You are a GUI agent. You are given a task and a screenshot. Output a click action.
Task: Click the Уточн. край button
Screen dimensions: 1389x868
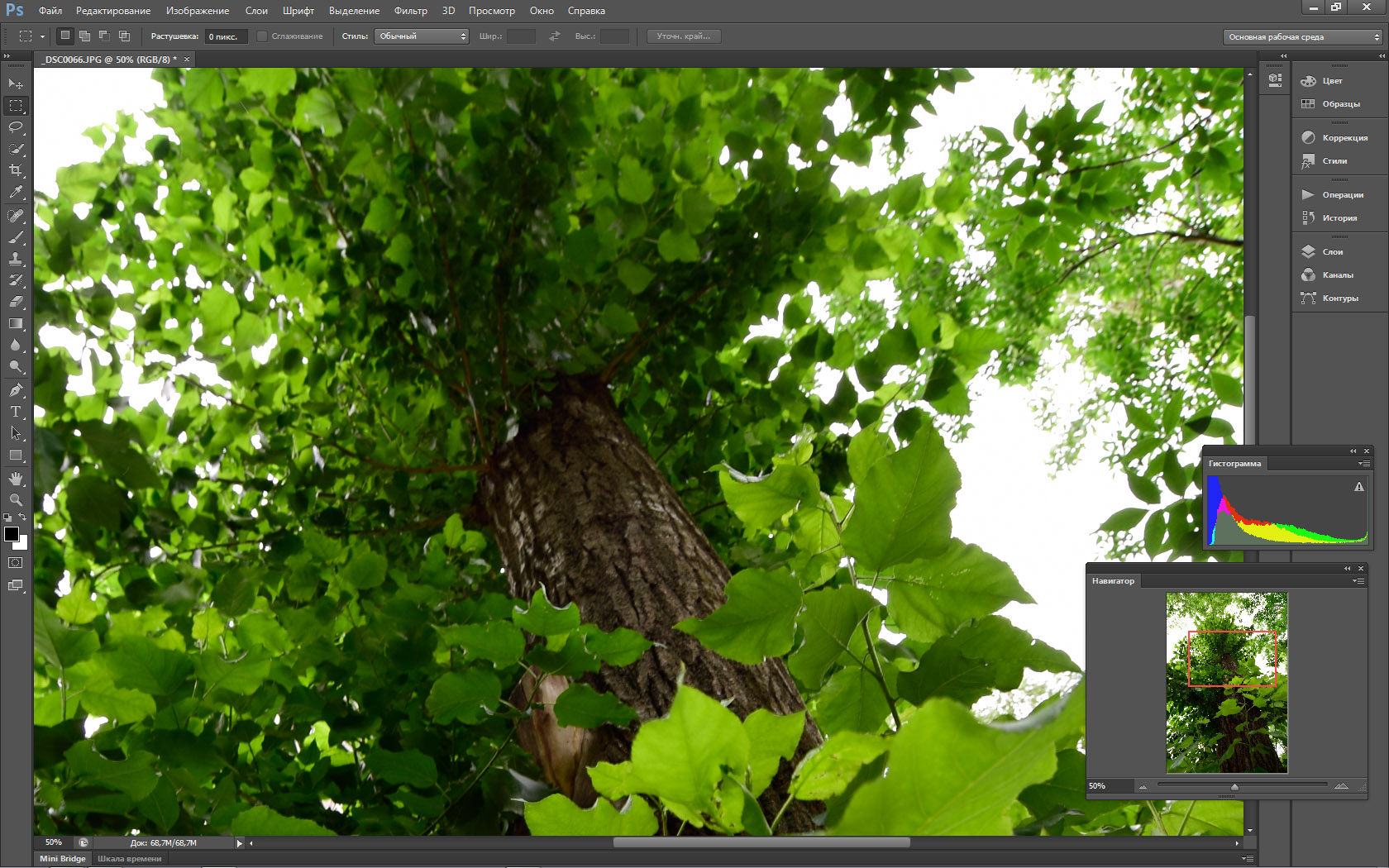tap(684, 36)
